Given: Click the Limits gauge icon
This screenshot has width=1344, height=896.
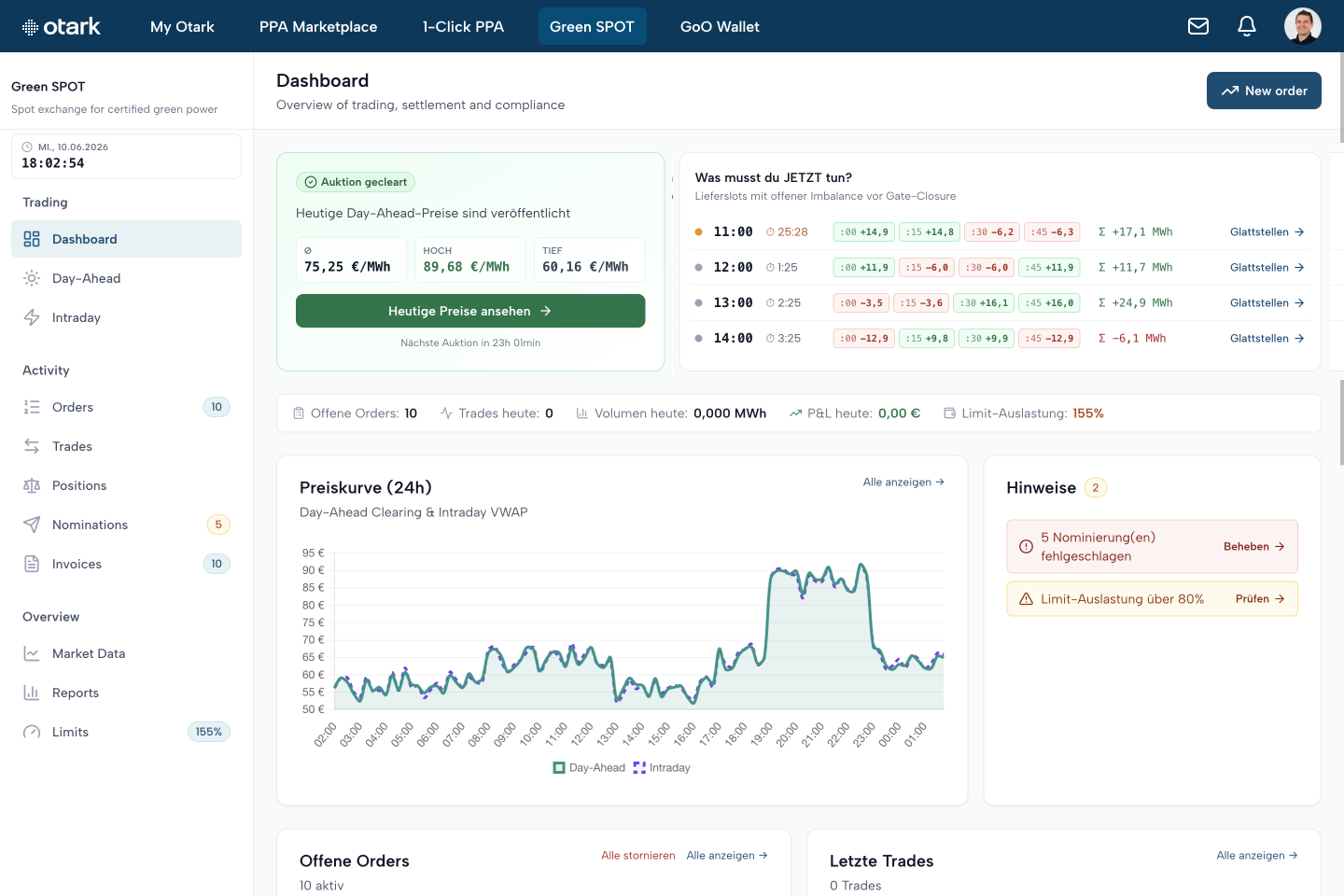Looking at the screenshot, I should [32, 732].
